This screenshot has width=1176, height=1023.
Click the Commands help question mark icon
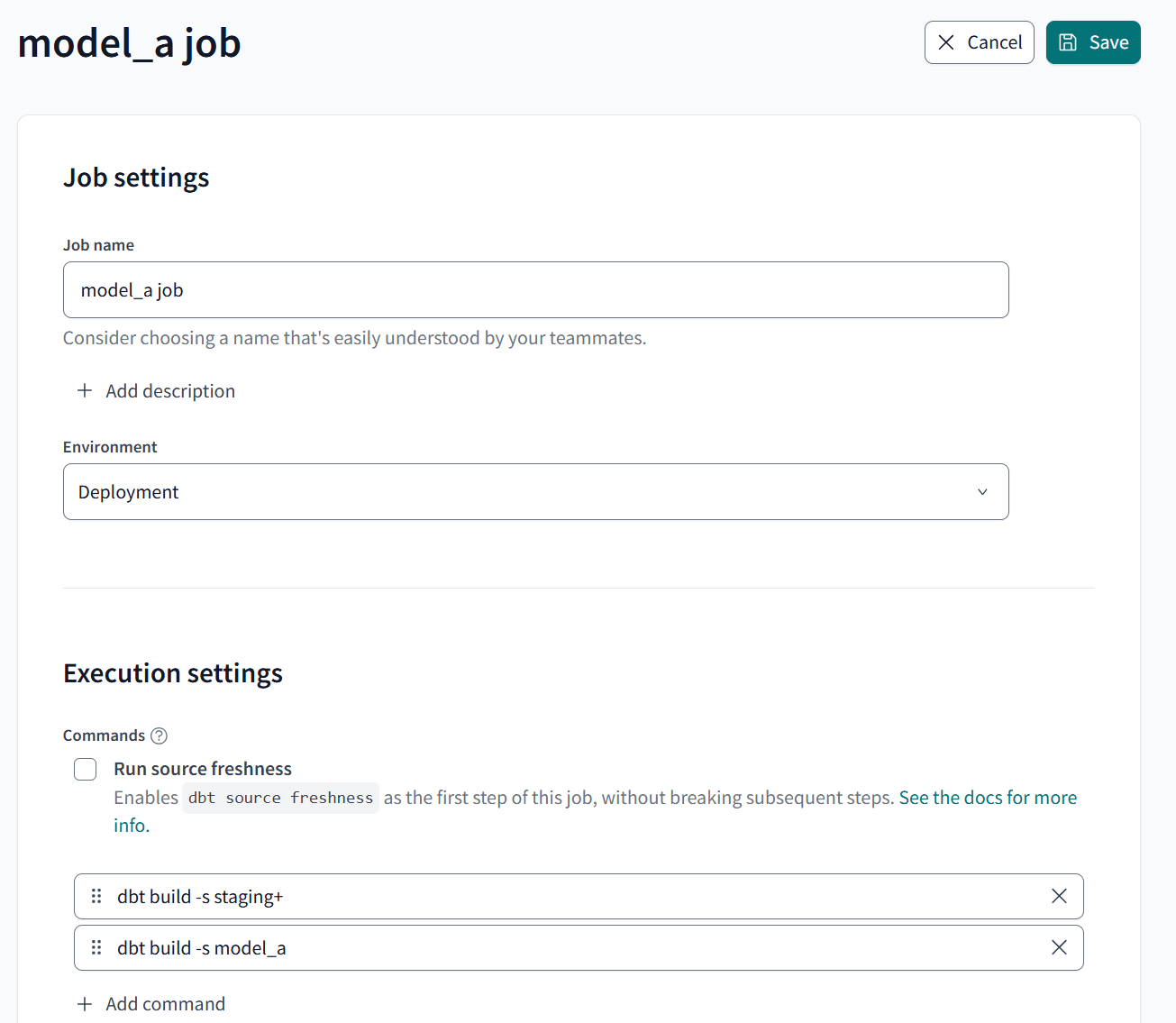click(160, 735)
